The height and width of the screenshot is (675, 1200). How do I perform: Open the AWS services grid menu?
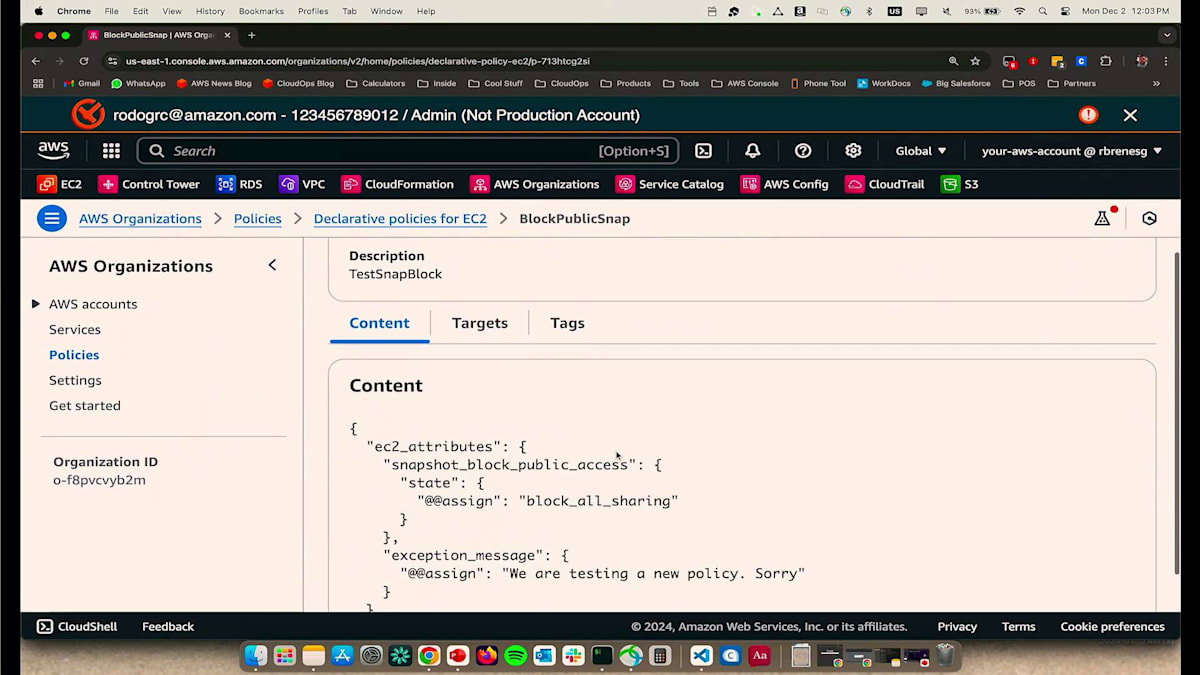[111, 151]
